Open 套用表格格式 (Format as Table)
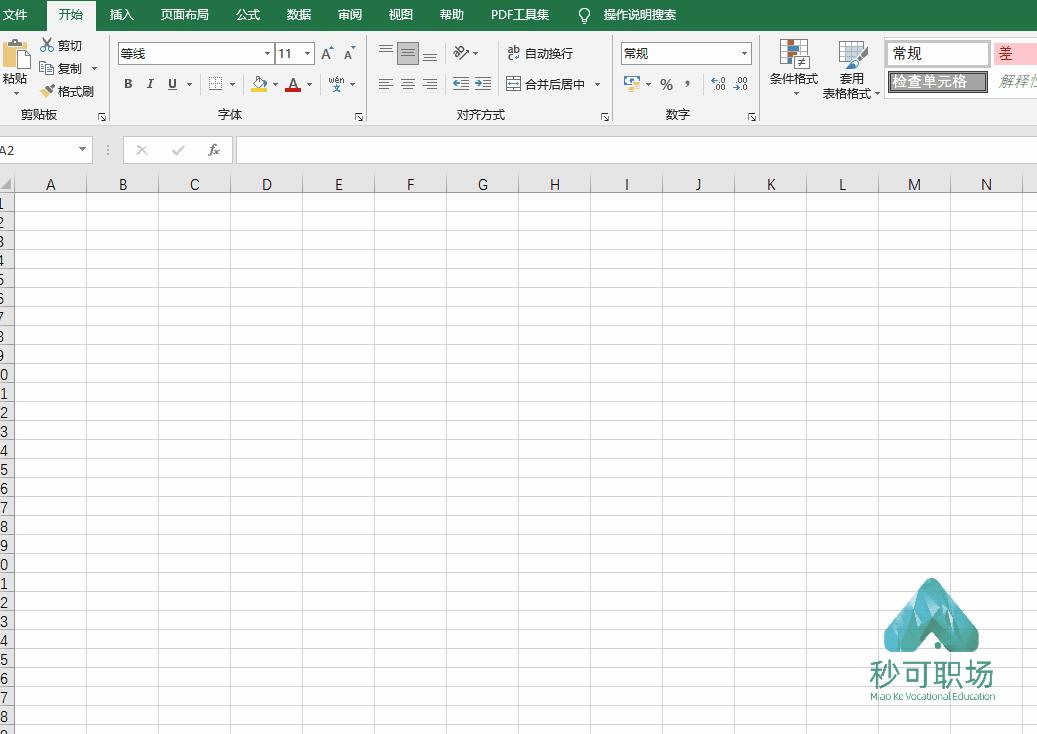This screenshot has width=1037, height=734. point(852,68)
